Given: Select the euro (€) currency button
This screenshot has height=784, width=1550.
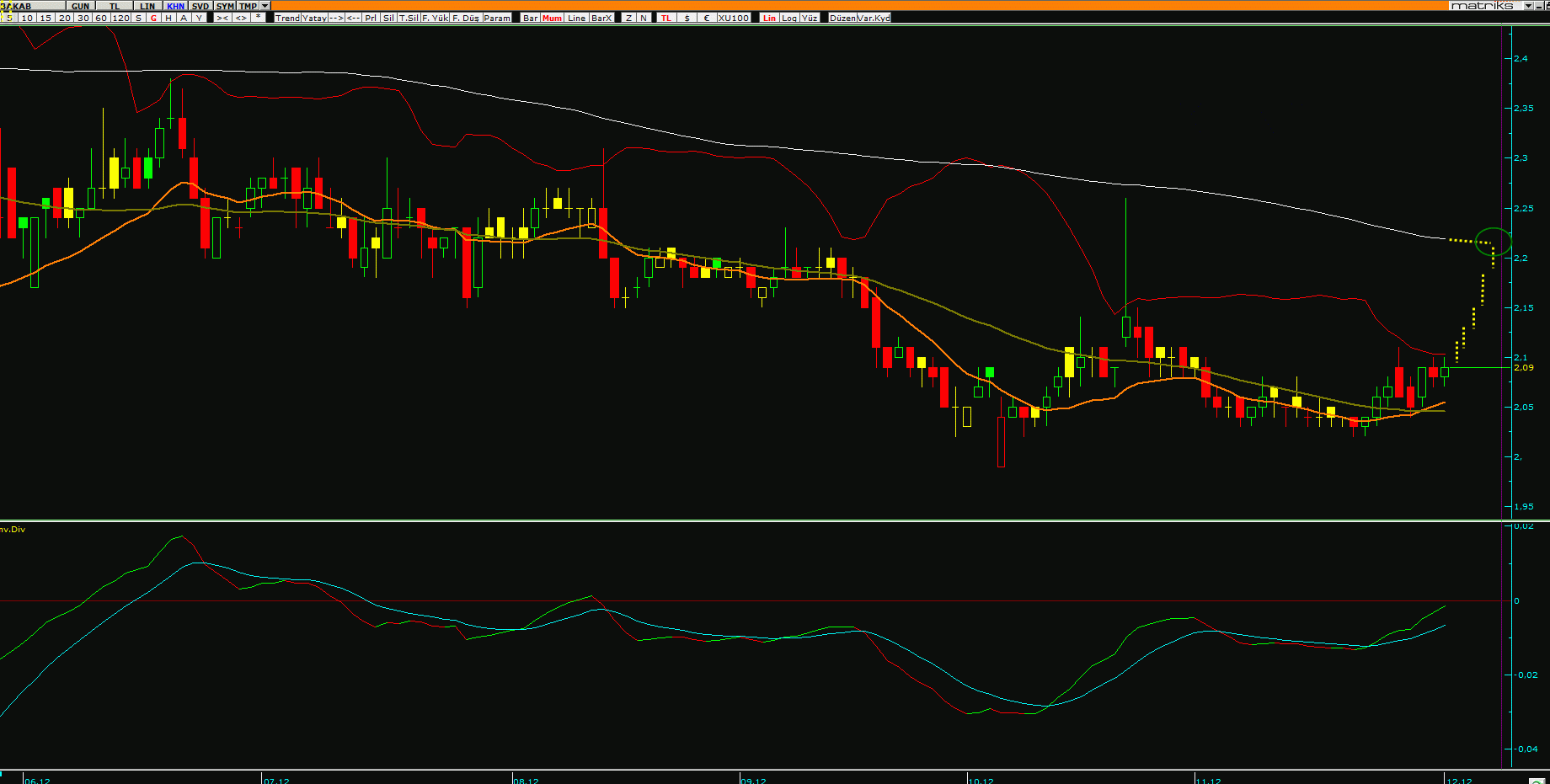Looking at the screenshot, I should coord(706,18).
